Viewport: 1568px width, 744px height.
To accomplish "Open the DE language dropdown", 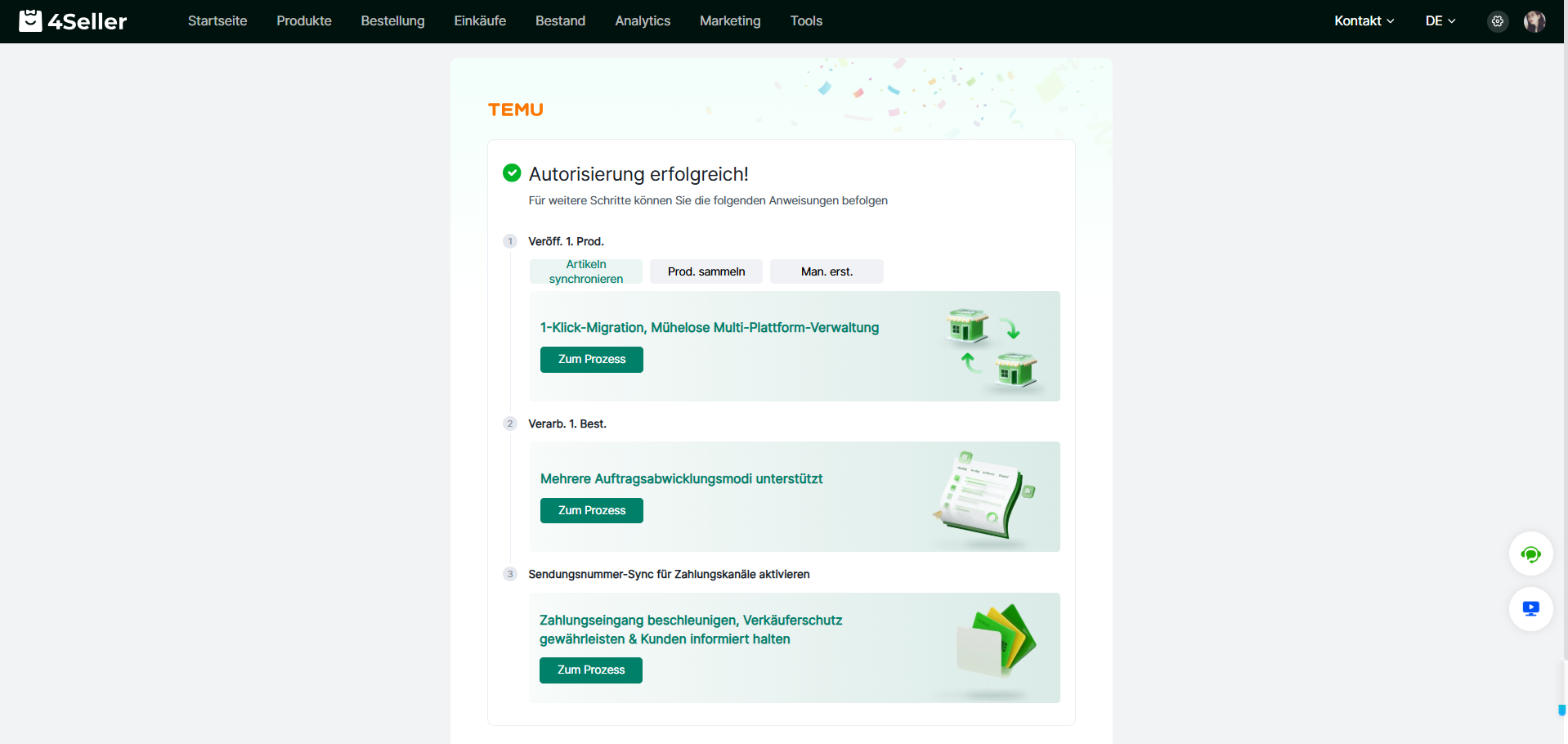I will [1440, 21].
